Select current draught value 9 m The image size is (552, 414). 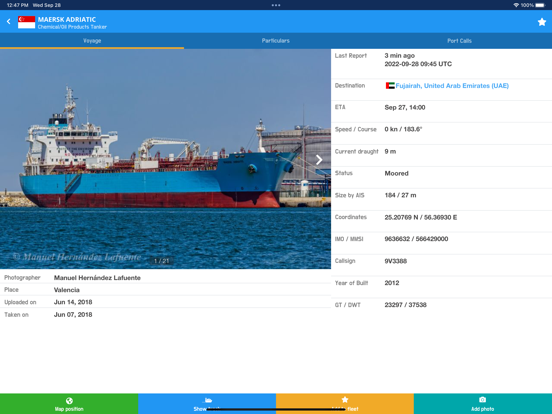pos(390,151)
